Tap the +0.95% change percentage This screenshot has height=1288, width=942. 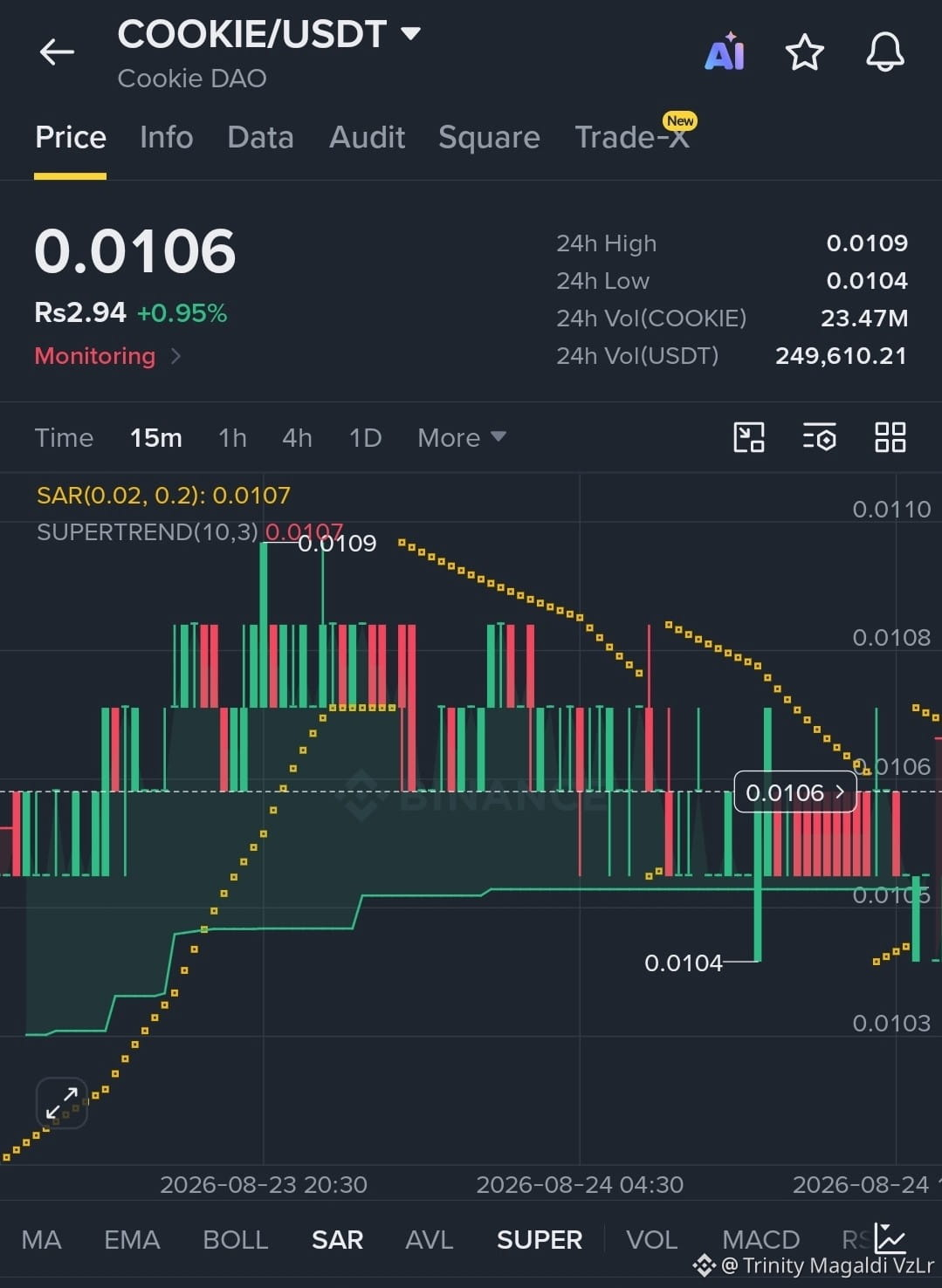[x=182, y=313]
